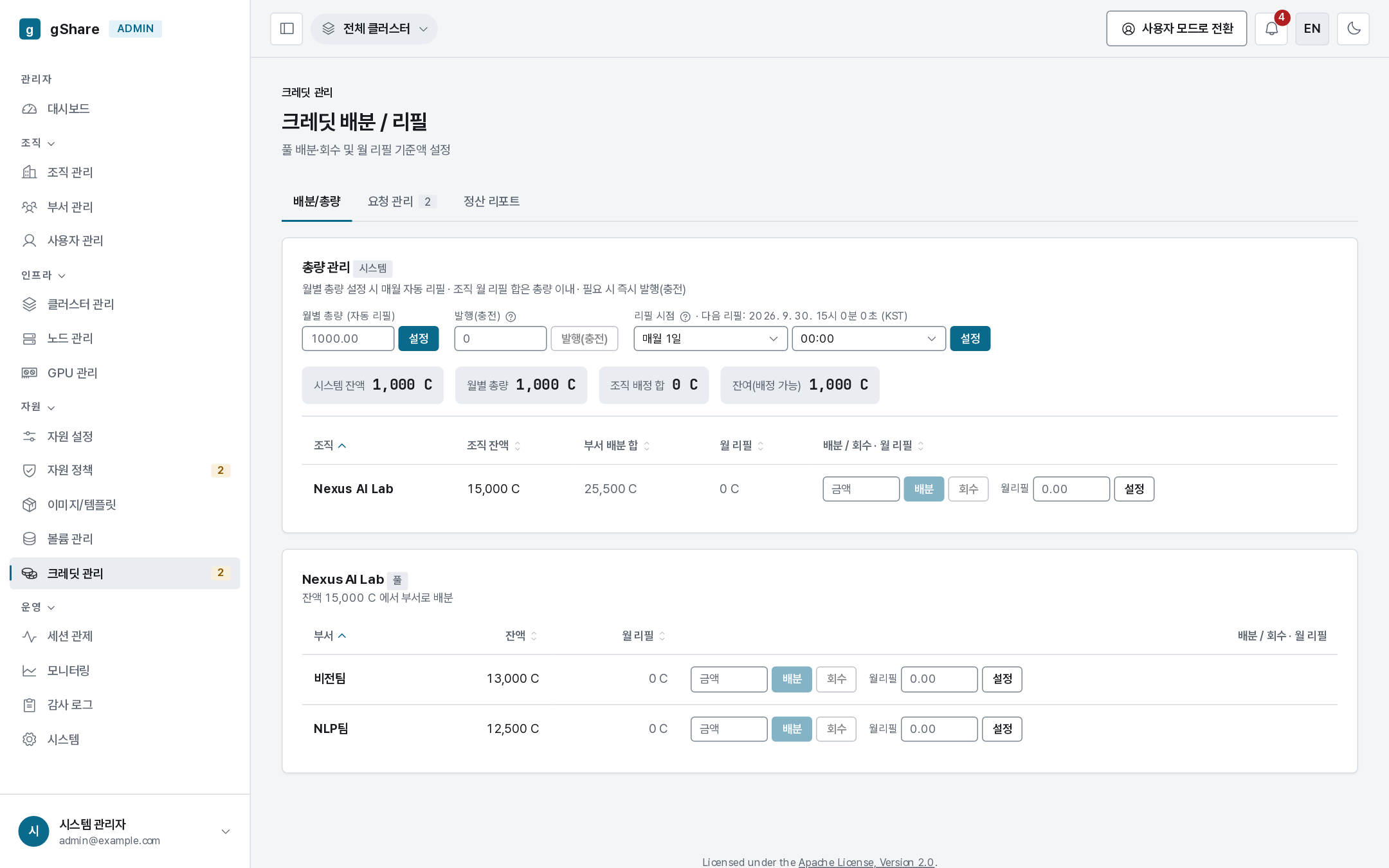
Task: Focus the 금액 field in Nexus AI Lab row
Action: click(861, 489)
